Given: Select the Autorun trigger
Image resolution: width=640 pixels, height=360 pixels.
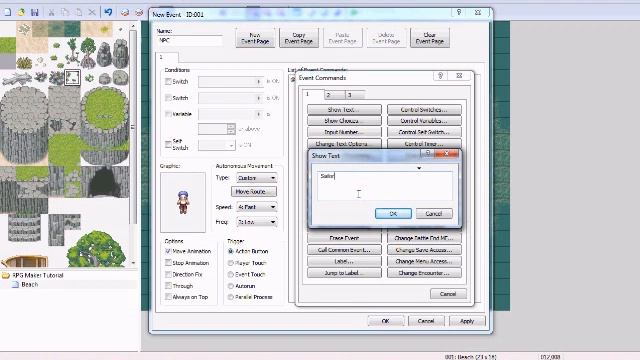Looking at the screenshot, I should [231, 286].
